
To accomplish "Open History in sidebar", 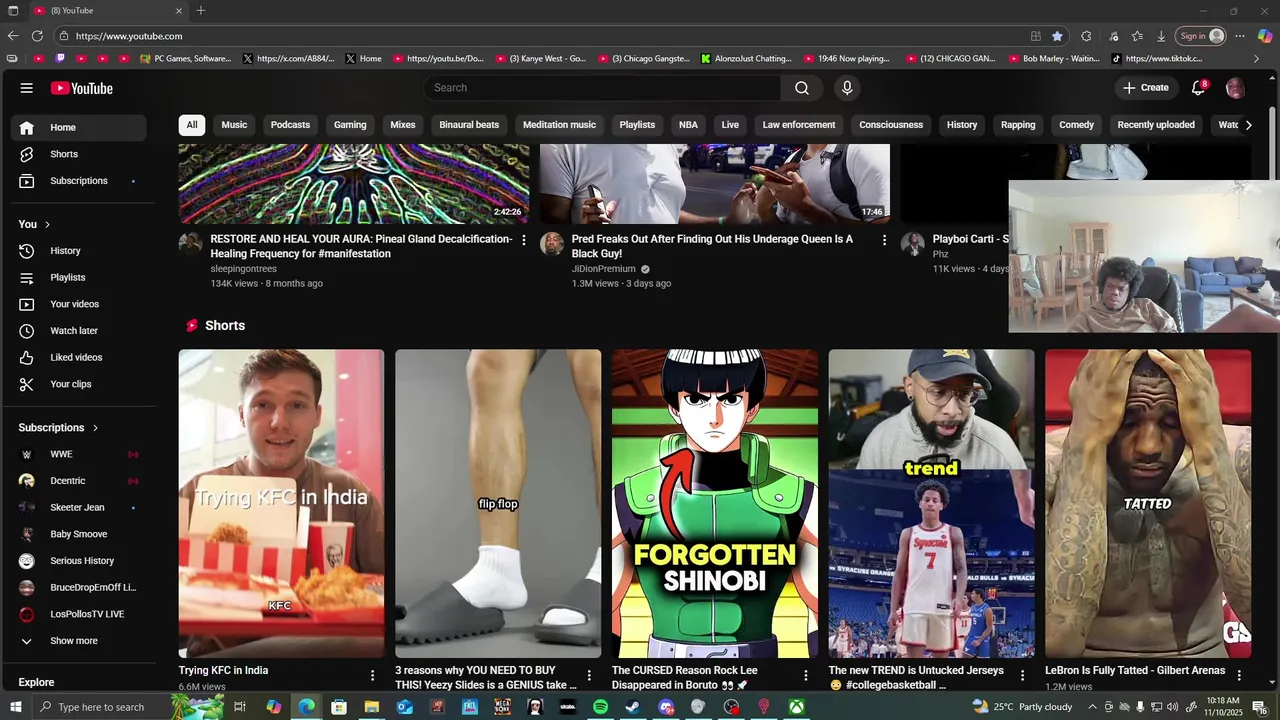I will (78, 251).
